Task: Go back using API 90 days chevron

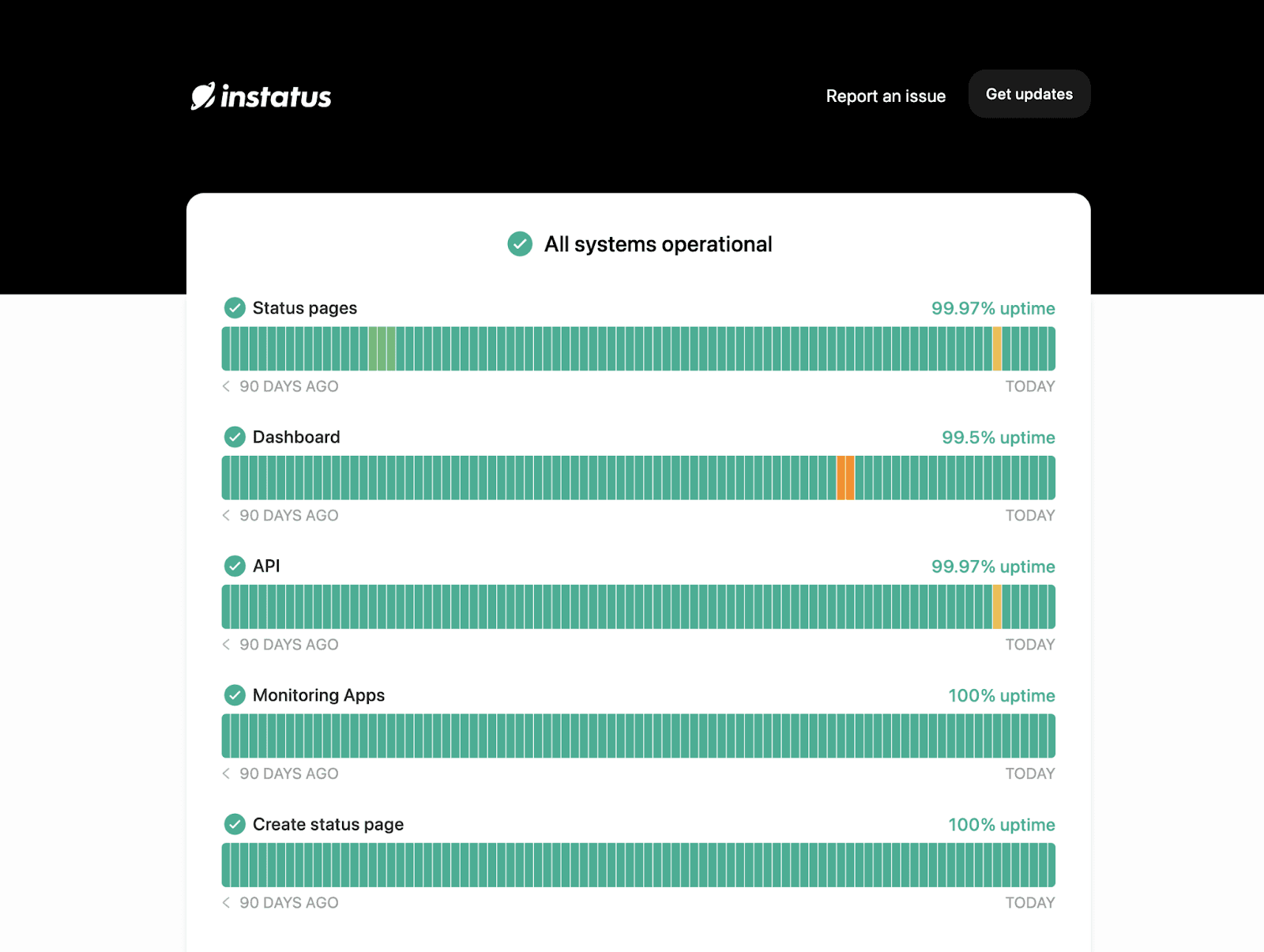Action: click(227, 645)
